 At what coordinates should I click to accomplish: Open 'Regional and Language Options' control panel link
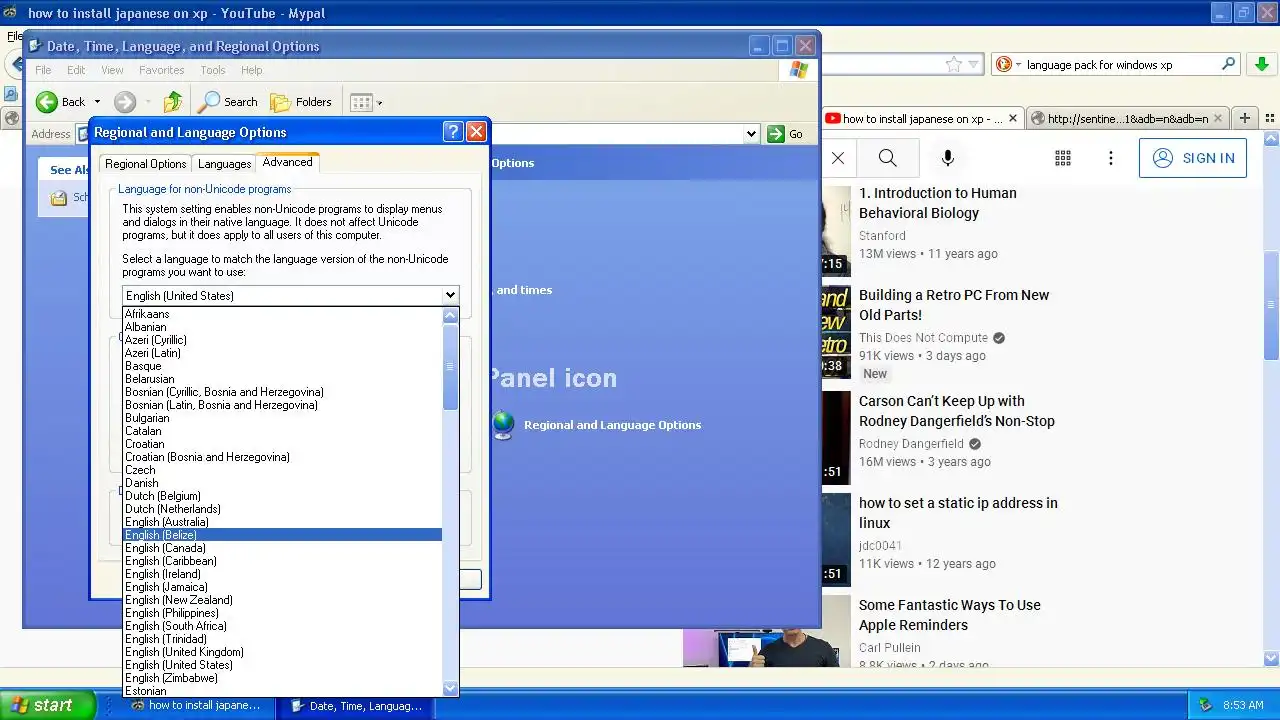tap(612, 425)
